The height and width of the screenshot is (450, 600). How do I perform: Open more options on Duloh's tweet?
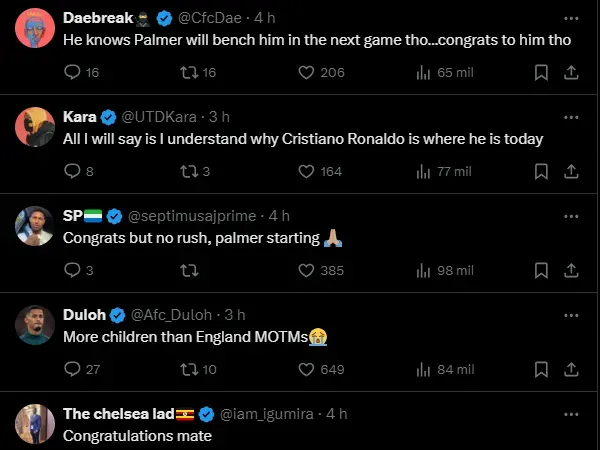571,314
